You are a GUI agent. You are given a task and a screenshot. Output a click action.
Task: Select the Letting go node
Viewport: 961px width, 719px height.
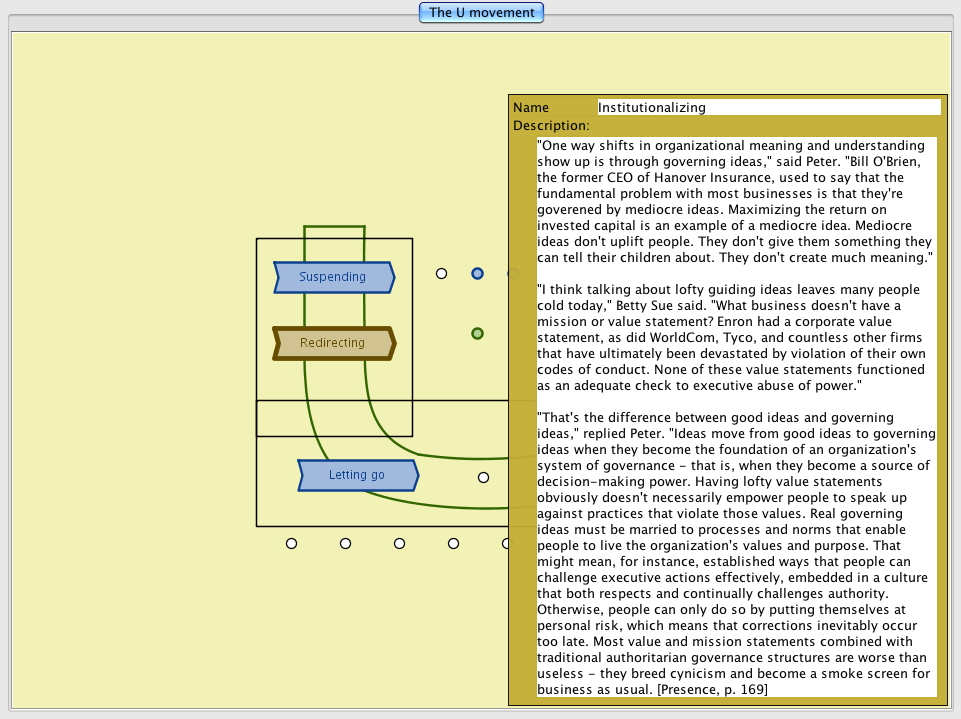pos(357,475)
